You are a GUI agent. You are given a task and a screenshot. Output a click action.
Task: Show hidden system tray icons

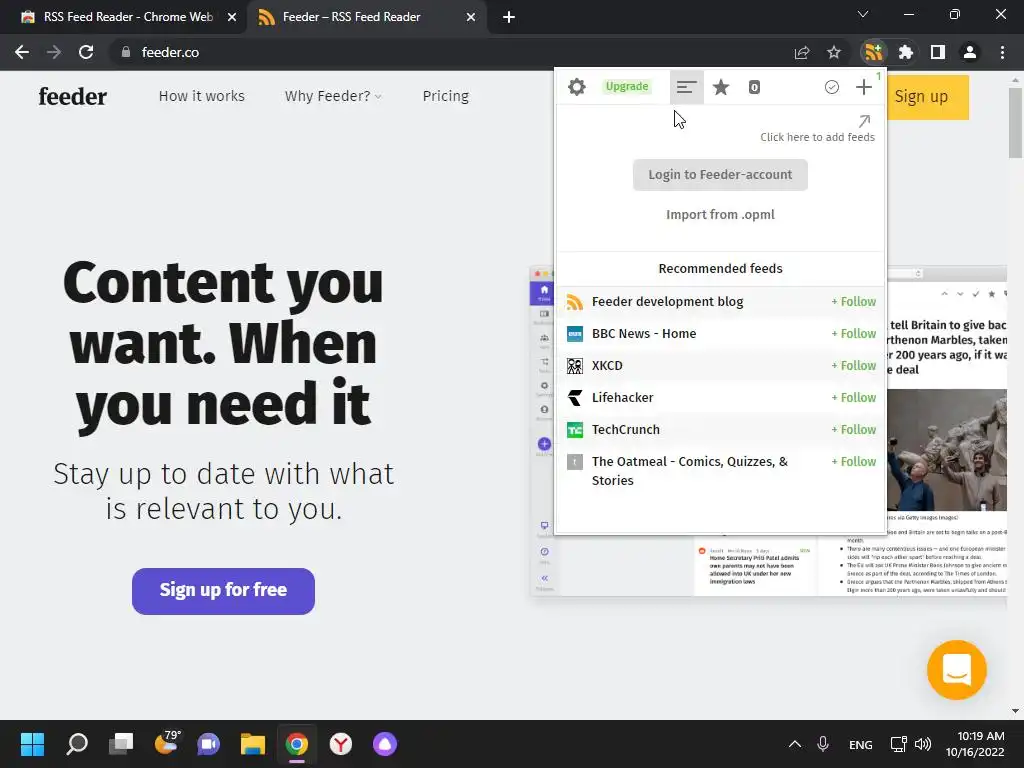coord(795,744)
